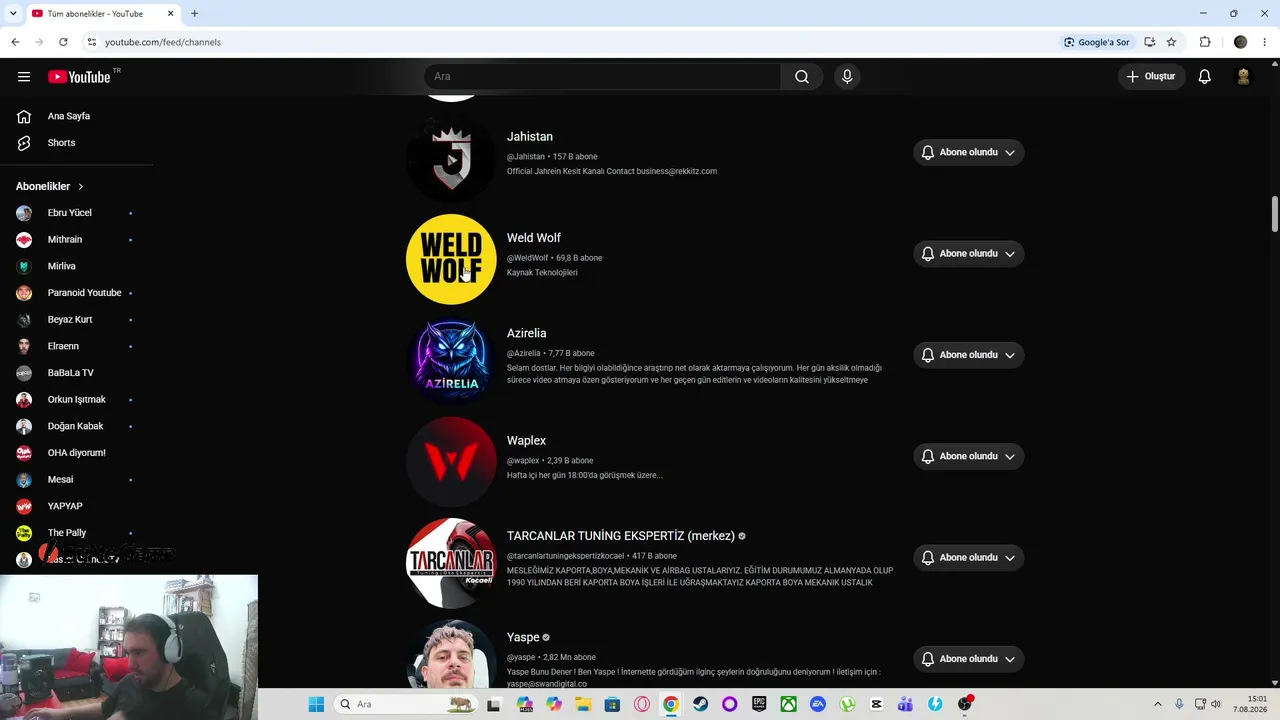This screenshot has width=1280, height=720.
Task: Open the TARCANLAR channel avatar
Action: [451, 563]
